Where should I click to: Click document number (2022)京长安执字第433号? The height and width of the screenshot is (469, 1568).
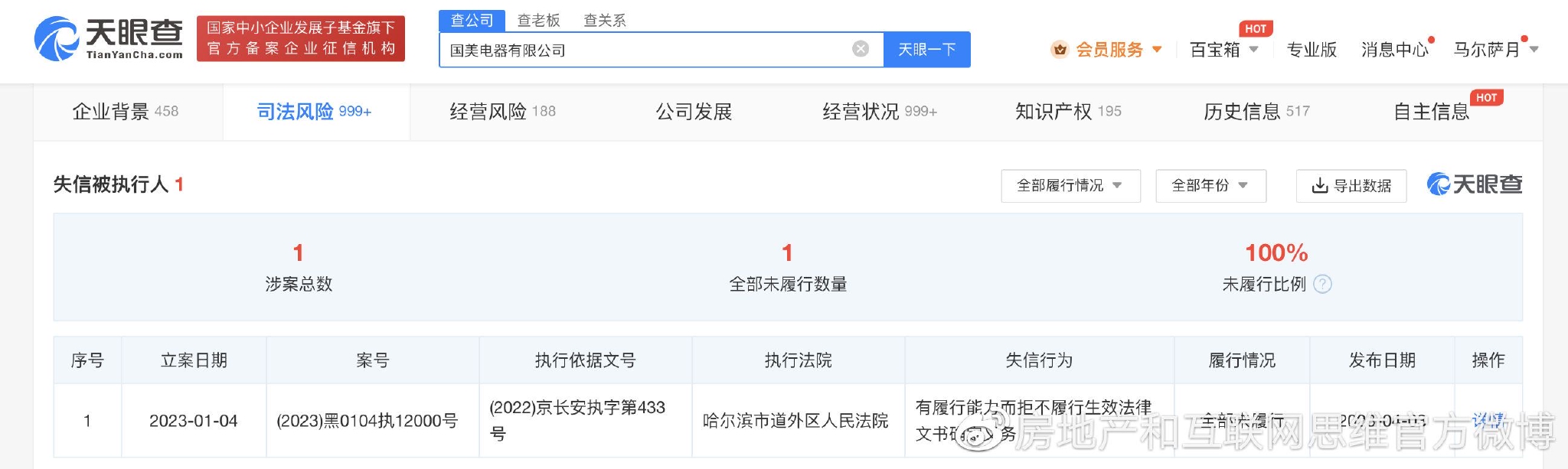tap(577, 420)
